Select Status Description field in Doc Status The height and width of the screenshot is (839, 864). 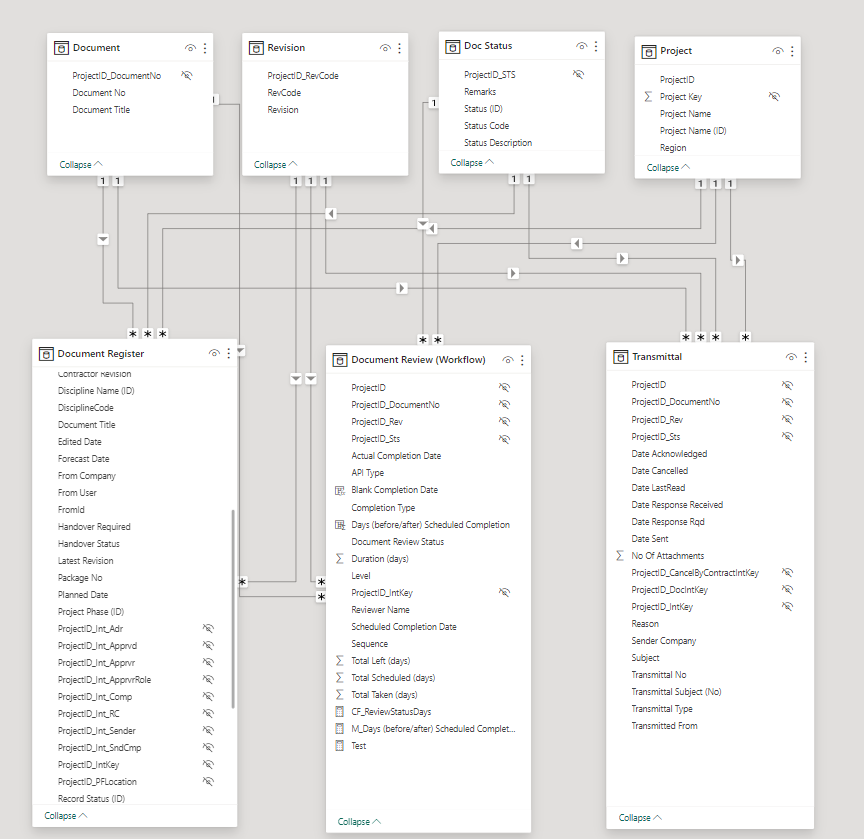[x=498, y=143]
